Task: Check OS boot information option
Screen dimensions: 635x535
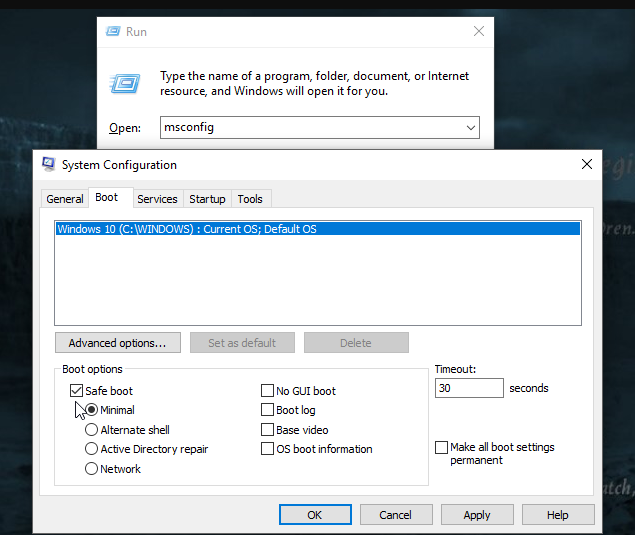Action: point(267,449)
